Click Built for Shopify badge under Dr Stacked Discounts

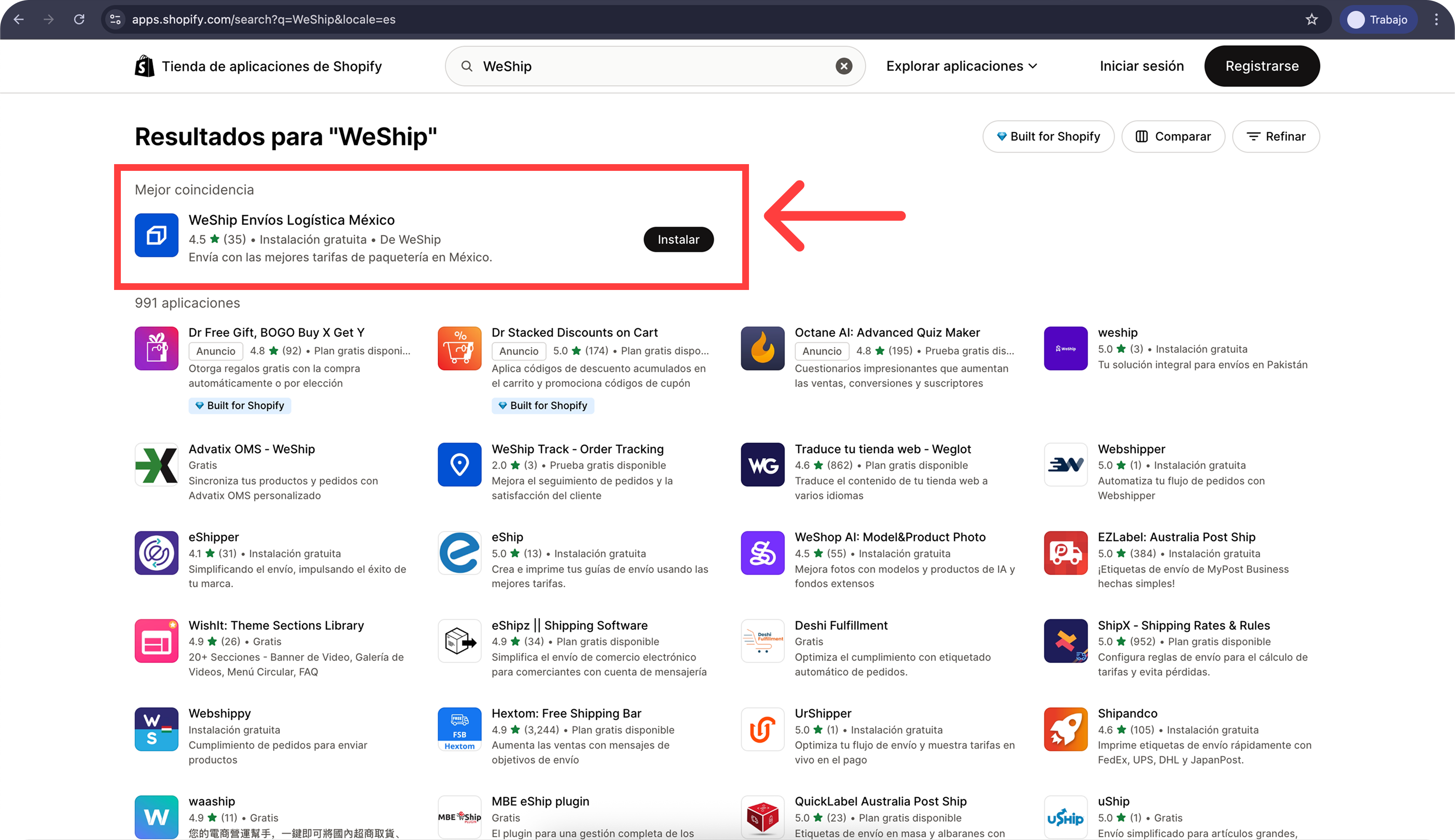543,406
